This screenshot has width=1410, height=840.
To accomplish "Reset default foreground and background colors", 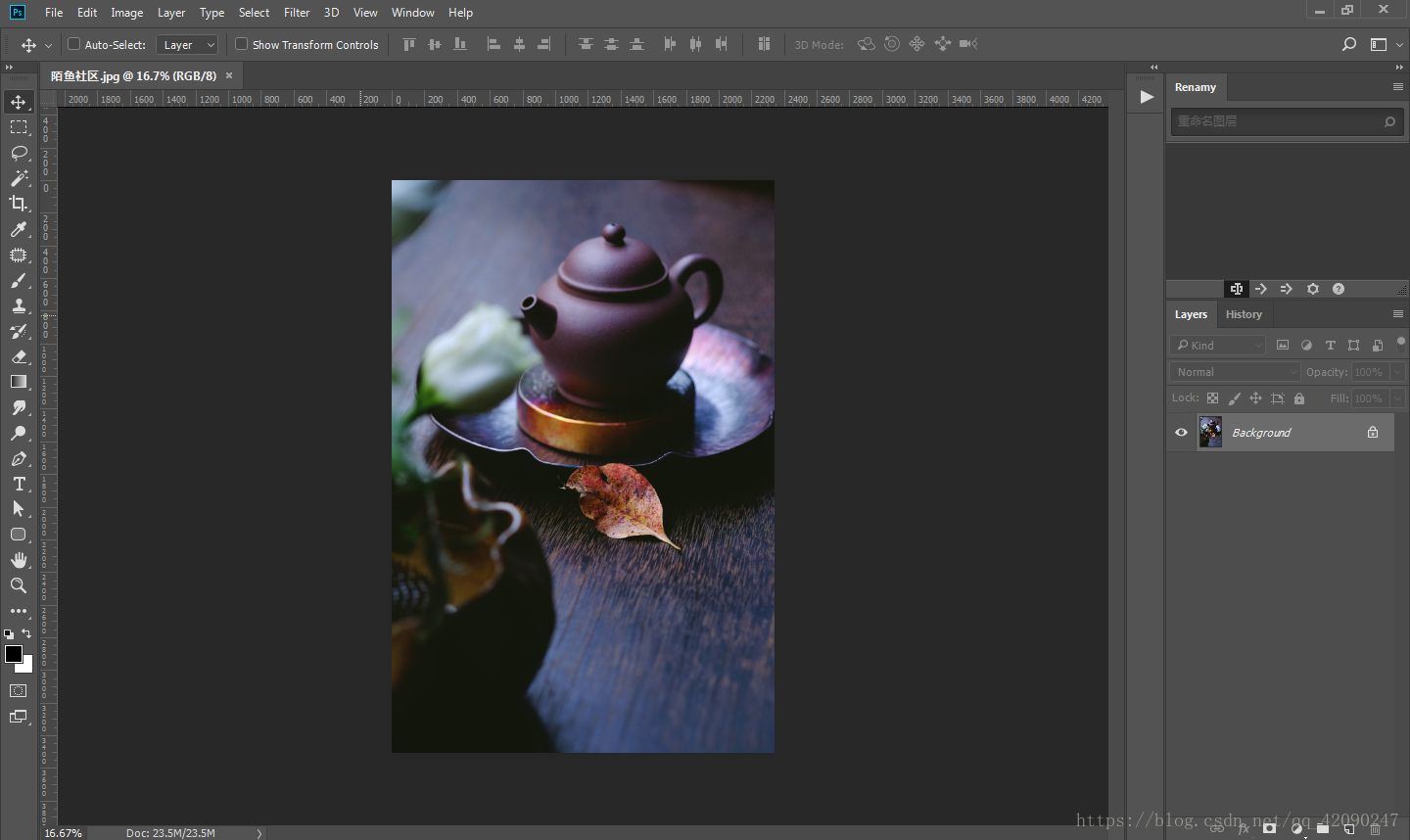I will [9, 634].
